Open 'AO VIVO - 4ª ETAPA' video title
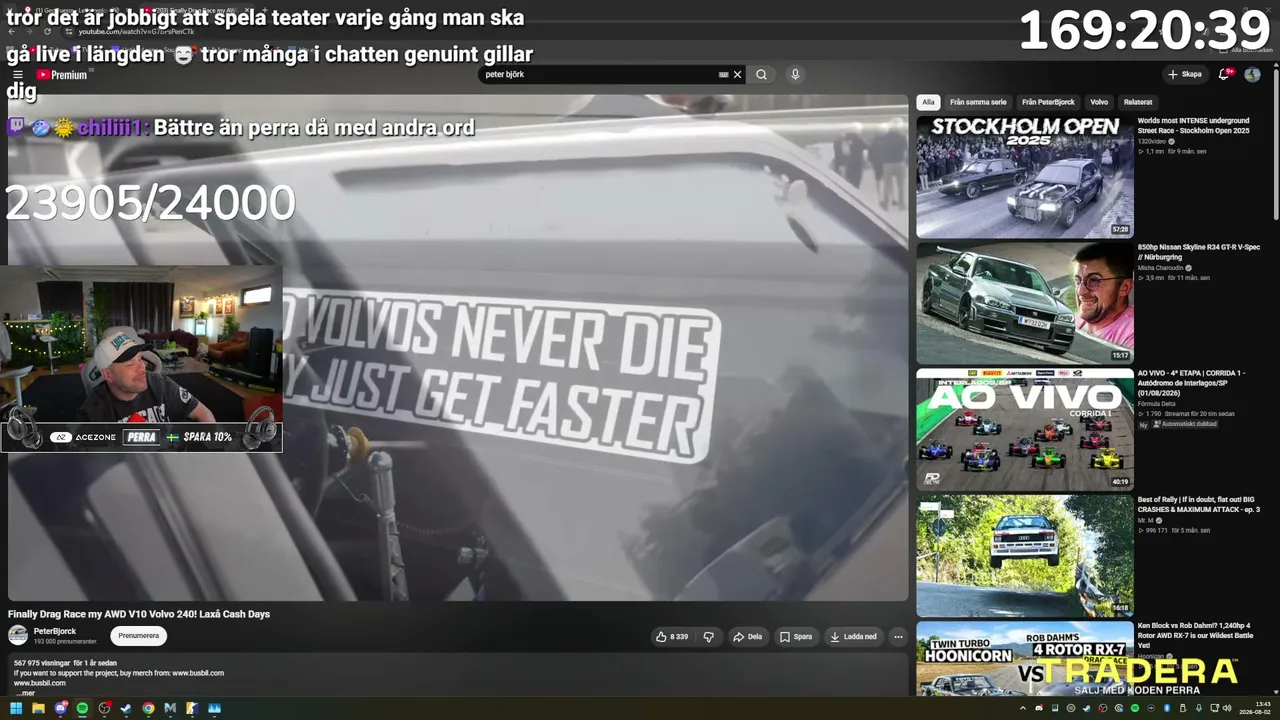This screenshot has height=720, width=1280. click(1193, 383)
